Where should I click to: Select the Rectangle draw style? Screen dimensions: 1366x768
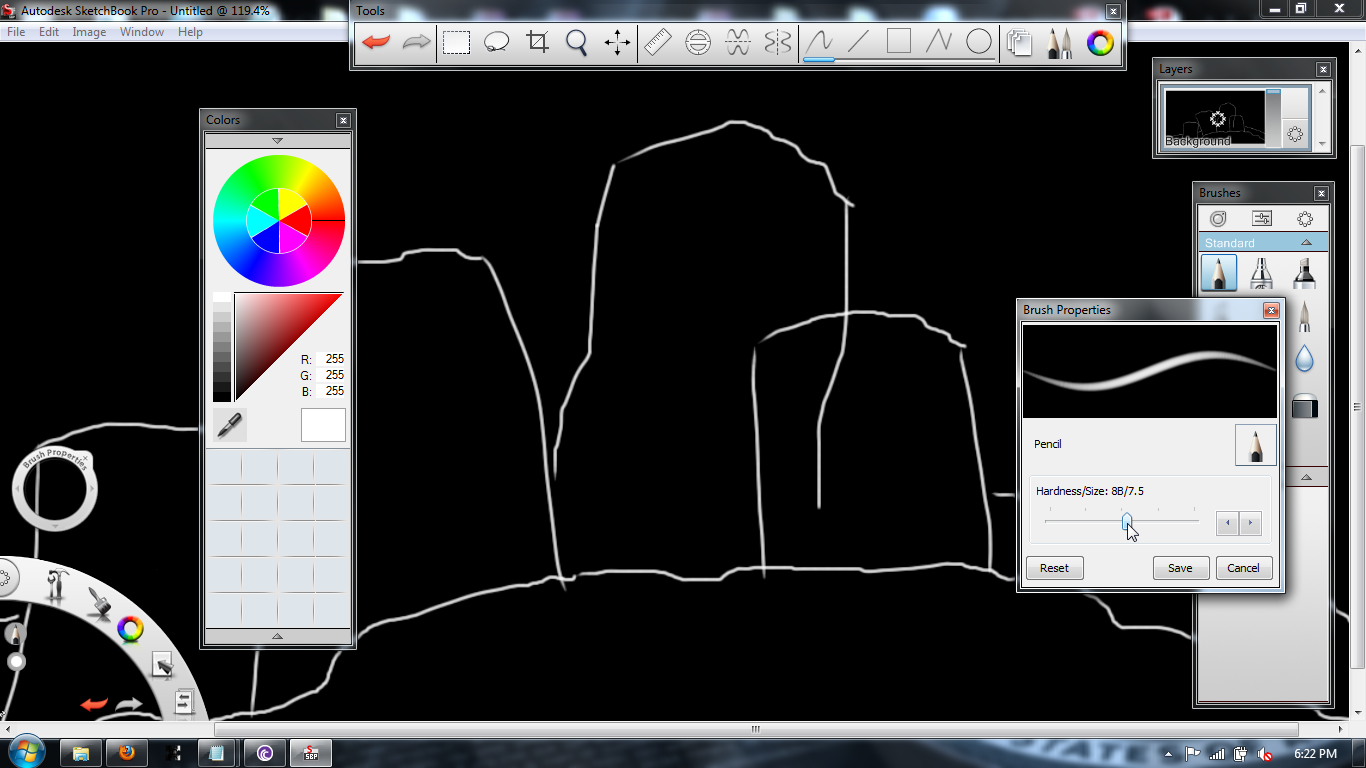pyautogui.click(x=899, y=41)
